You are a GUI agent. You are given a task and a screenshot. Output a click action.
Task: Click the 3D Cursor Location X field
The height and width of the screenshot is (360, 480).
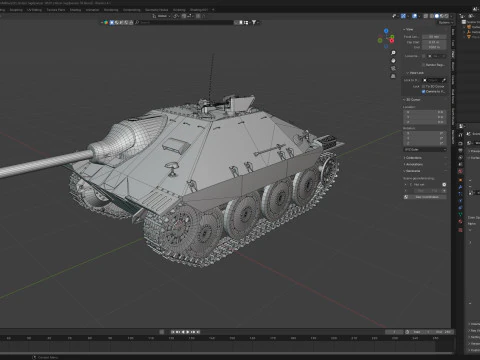point(424,112)
